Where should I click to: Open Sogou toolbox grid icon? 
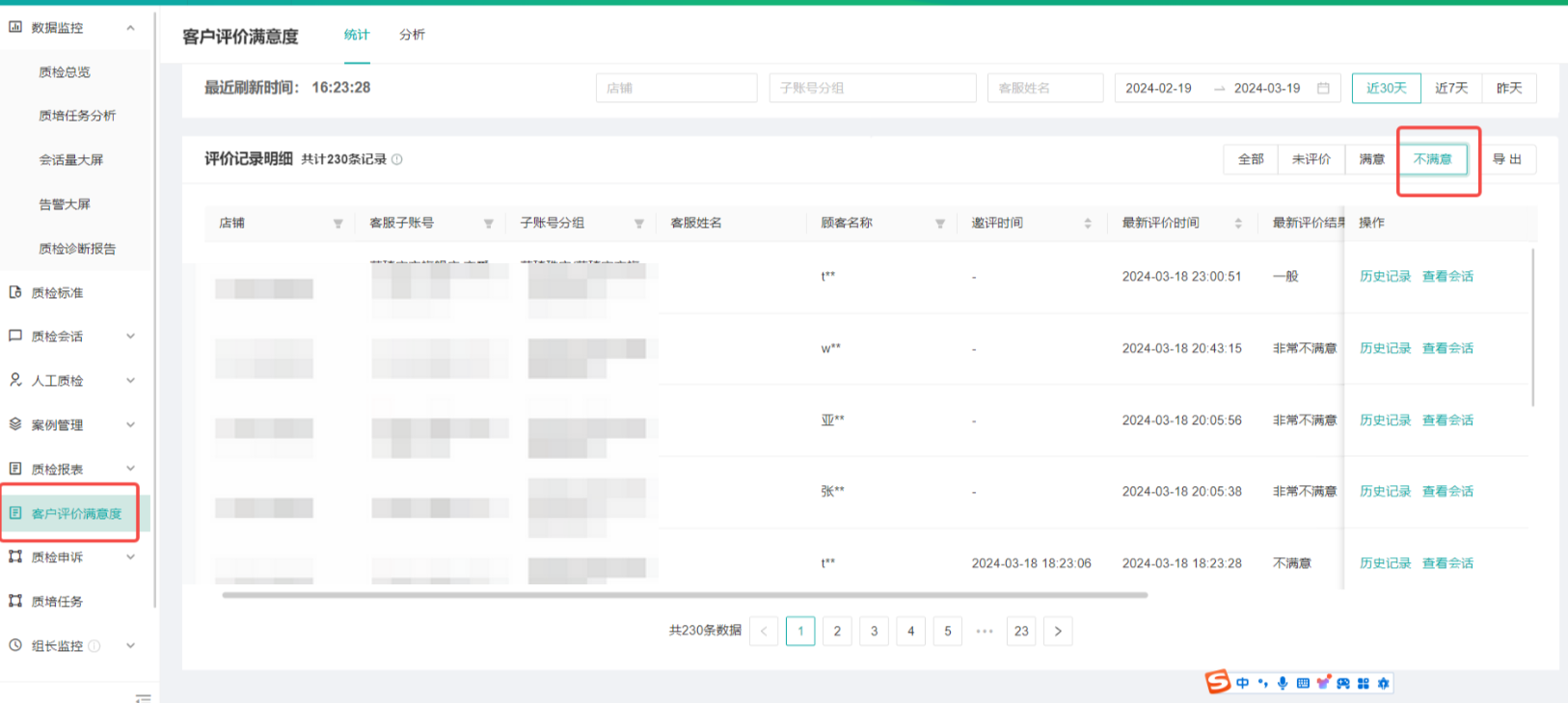(x=1364, y=683)
